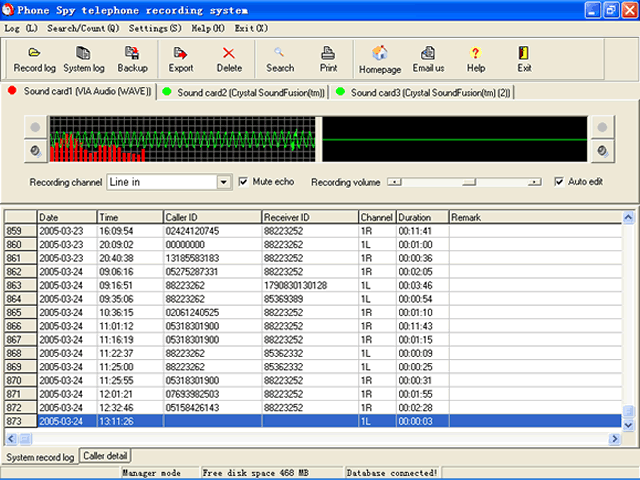This screenshot has height=480, width=640.
Task: Click the Help question mark icon
Action: 476,60
